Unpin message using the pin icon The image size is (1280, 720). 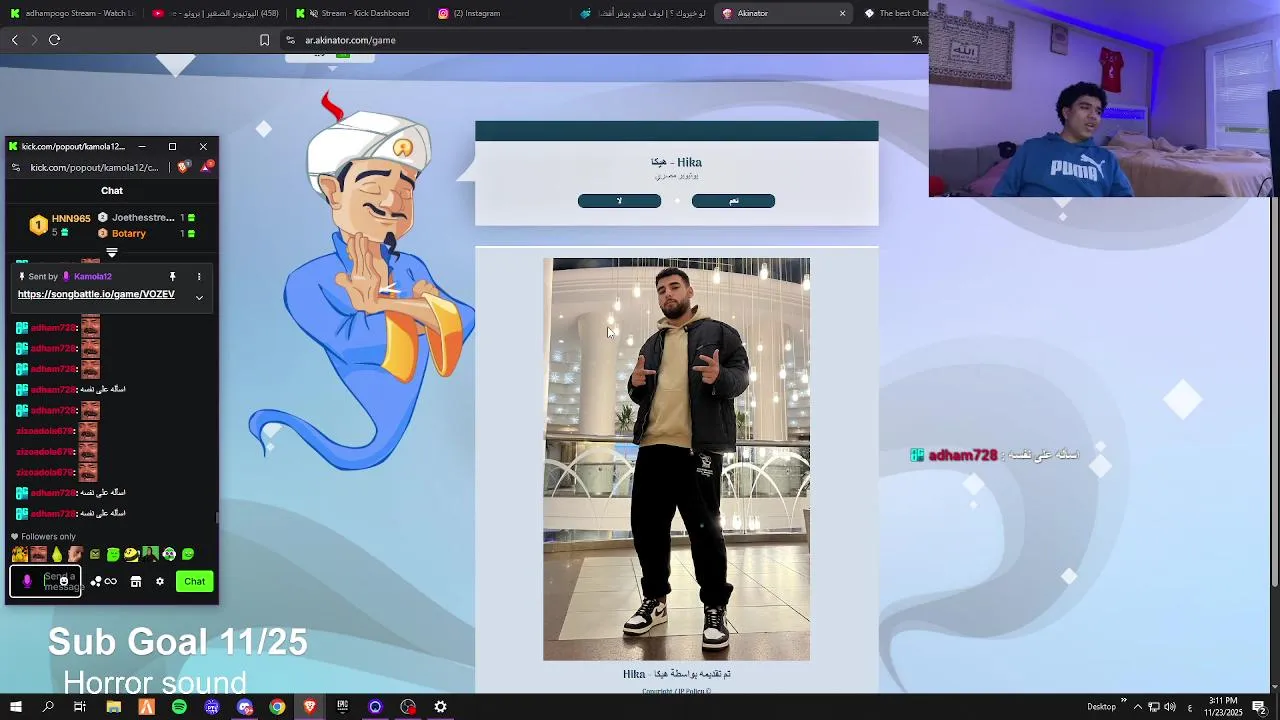[x=172, y=276]
